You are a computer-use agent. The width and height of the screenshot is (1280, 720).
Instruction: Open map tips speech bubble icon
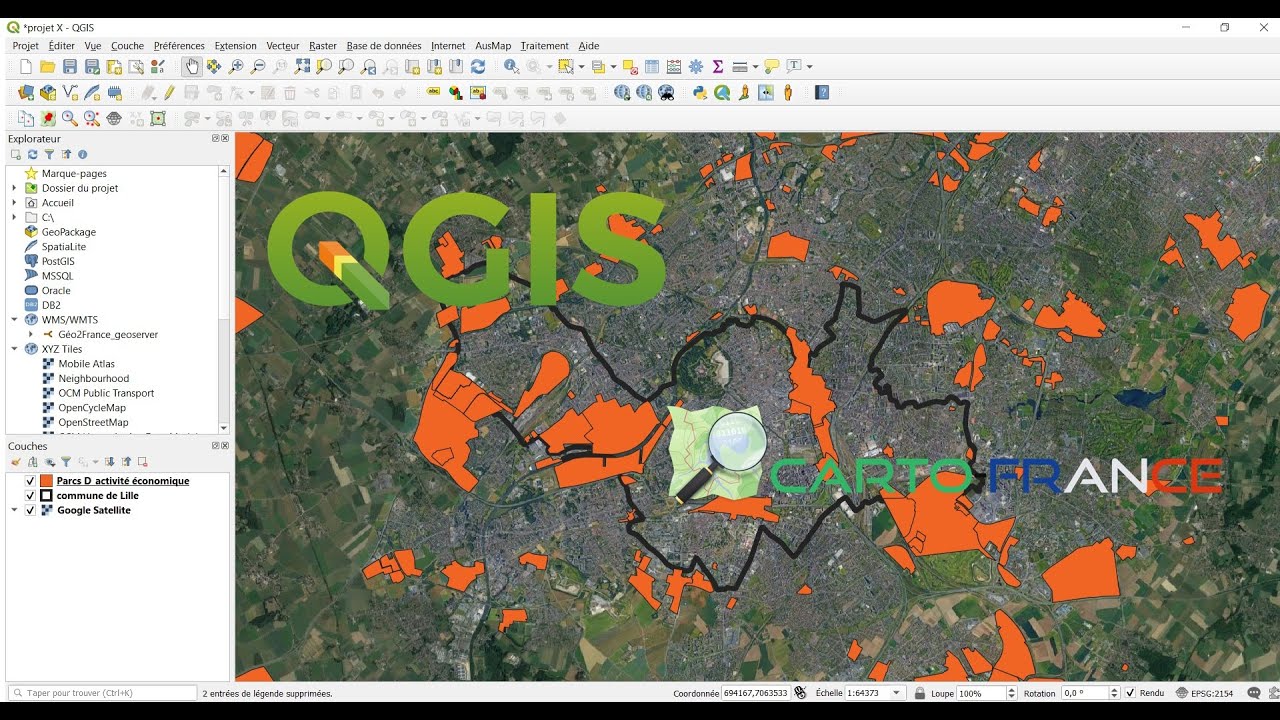pyautogui.click(x=772, y=67)
